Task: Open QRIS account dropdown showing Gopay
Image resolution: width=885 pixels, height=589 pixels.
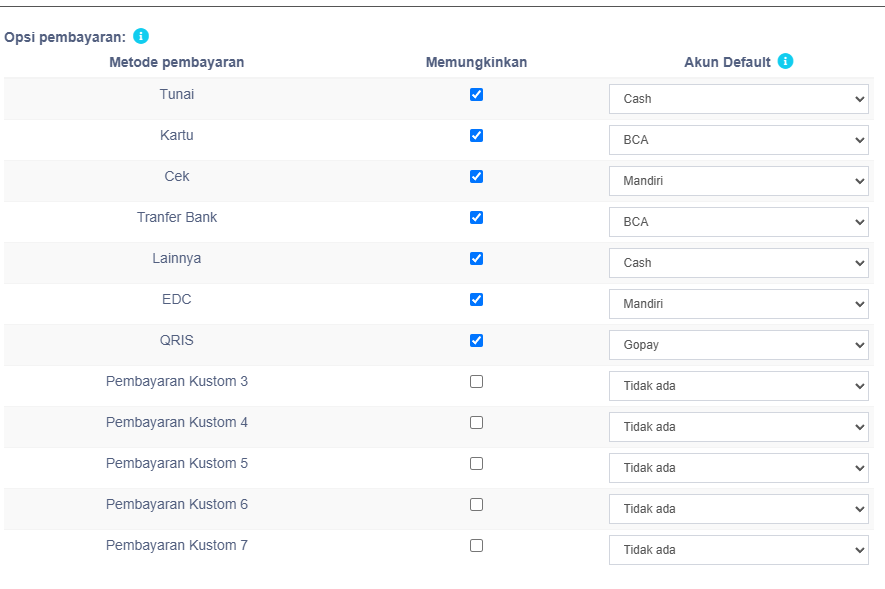Action: coord(738,345)
